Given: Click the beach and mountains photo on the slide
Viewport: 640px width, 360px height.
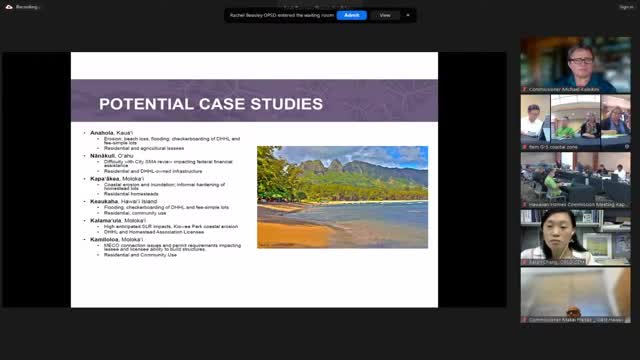Looking at the screenshot, I should 342,197.
